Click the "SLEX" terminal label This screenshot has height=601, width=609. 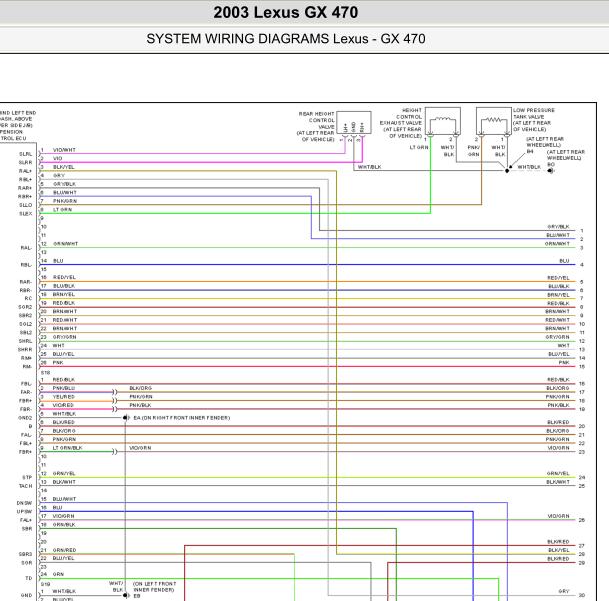[x=26, y=214]
